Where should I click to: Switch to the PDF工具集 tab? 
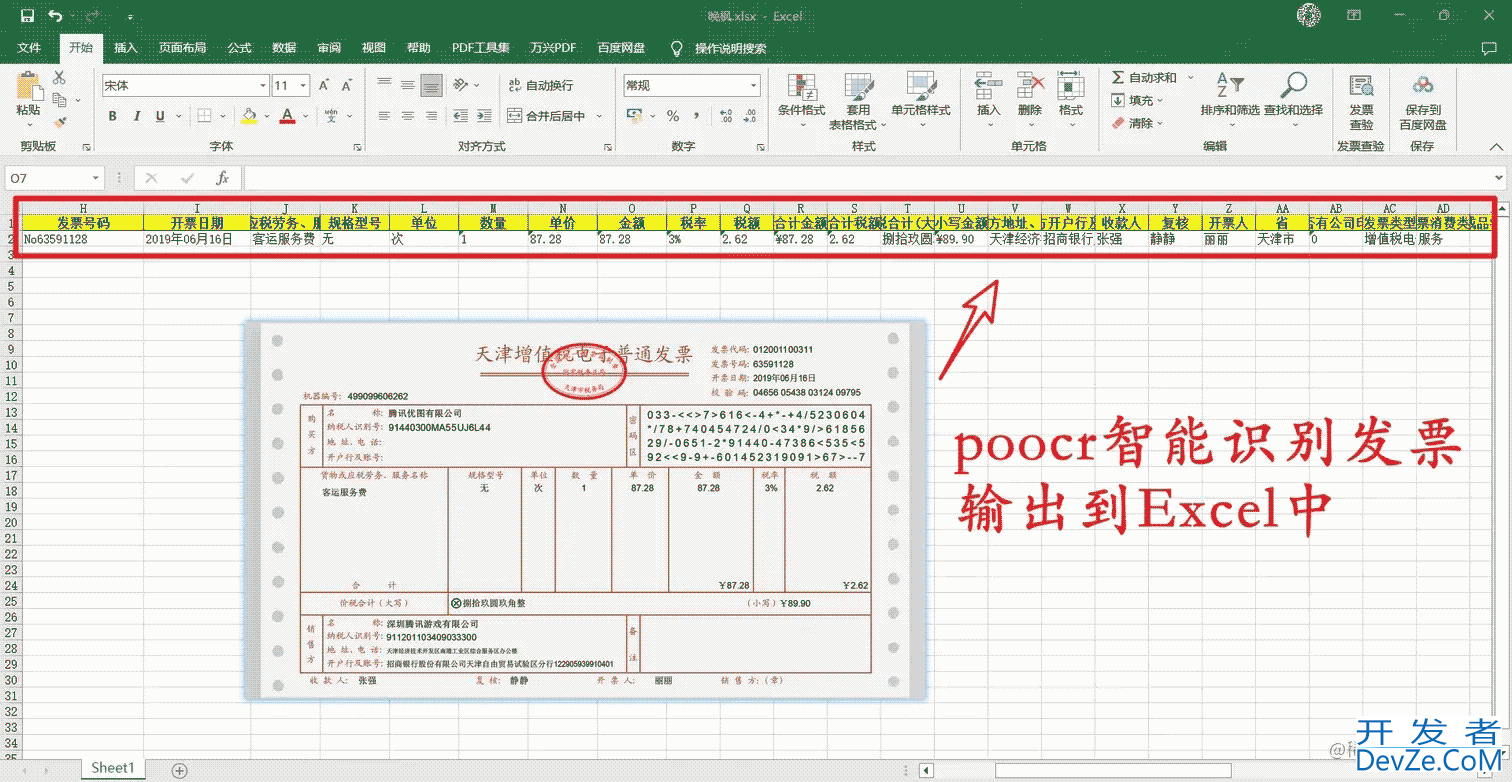pyautogui.click(x=480, y=47)
